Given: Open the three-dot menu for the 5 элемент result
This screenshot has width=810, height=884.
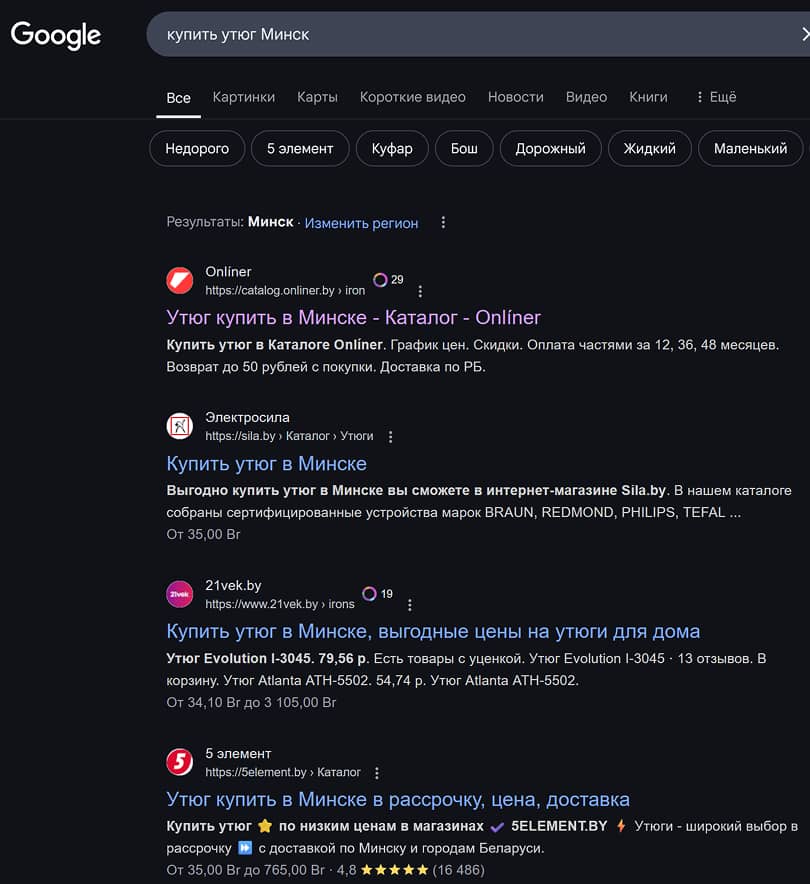Looking at the screenshot, I should [377, 773].
